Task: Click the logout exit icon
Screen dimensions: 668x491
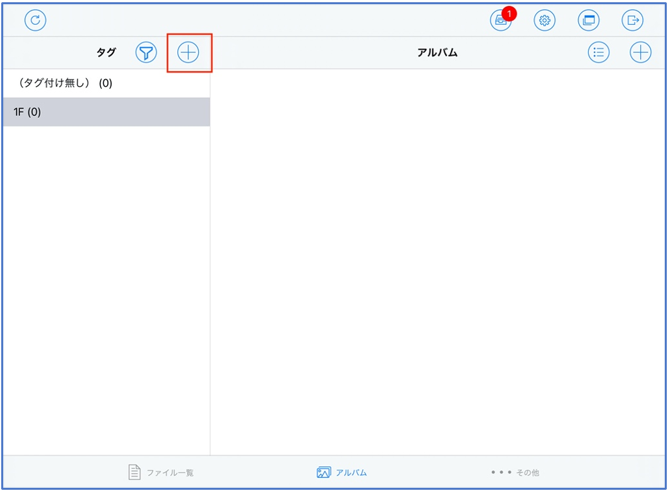Action: (632, 20)
